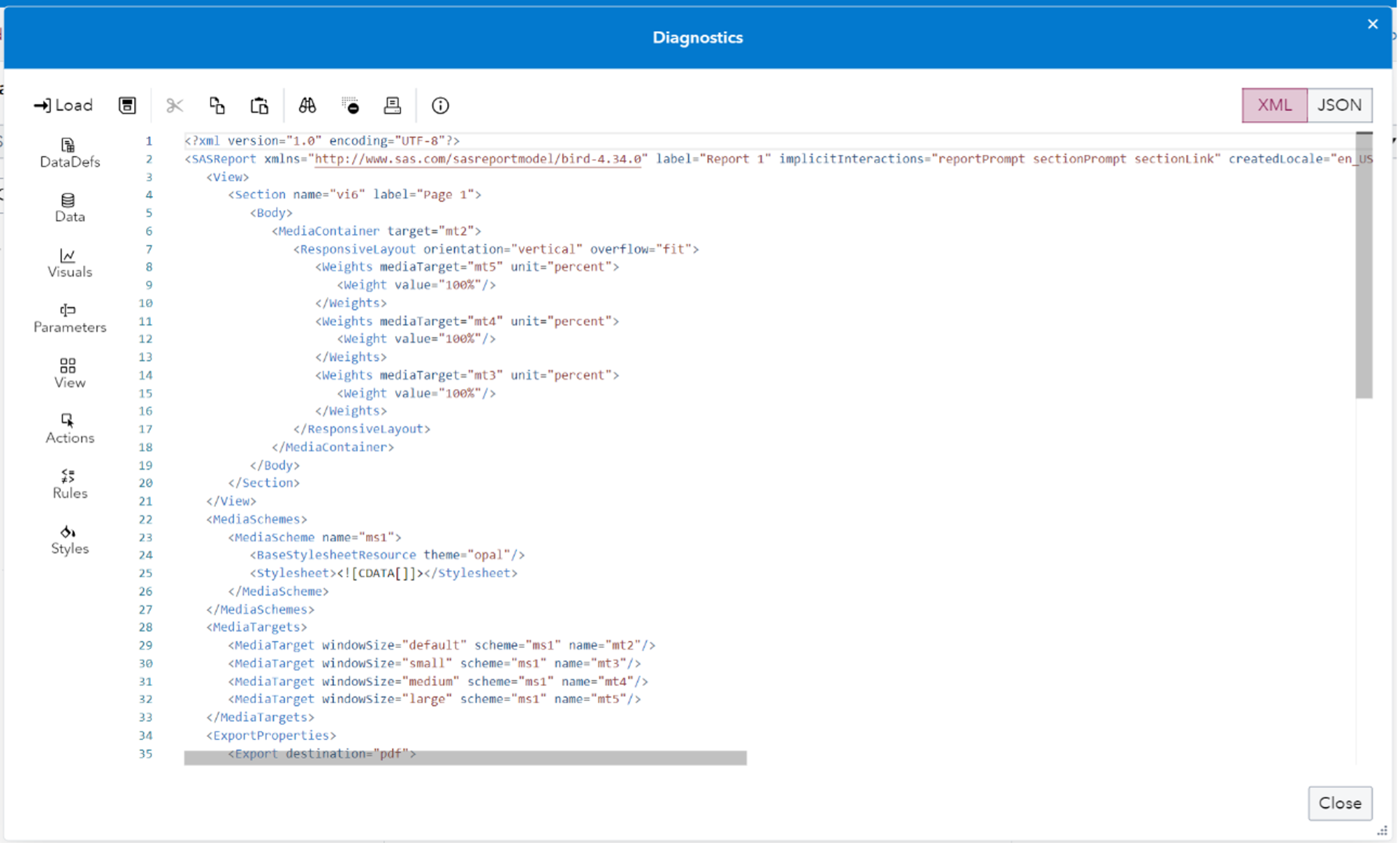1400x845 pixels.
Task: Open the Rules sidebar section
Action: tap(69, 484)
